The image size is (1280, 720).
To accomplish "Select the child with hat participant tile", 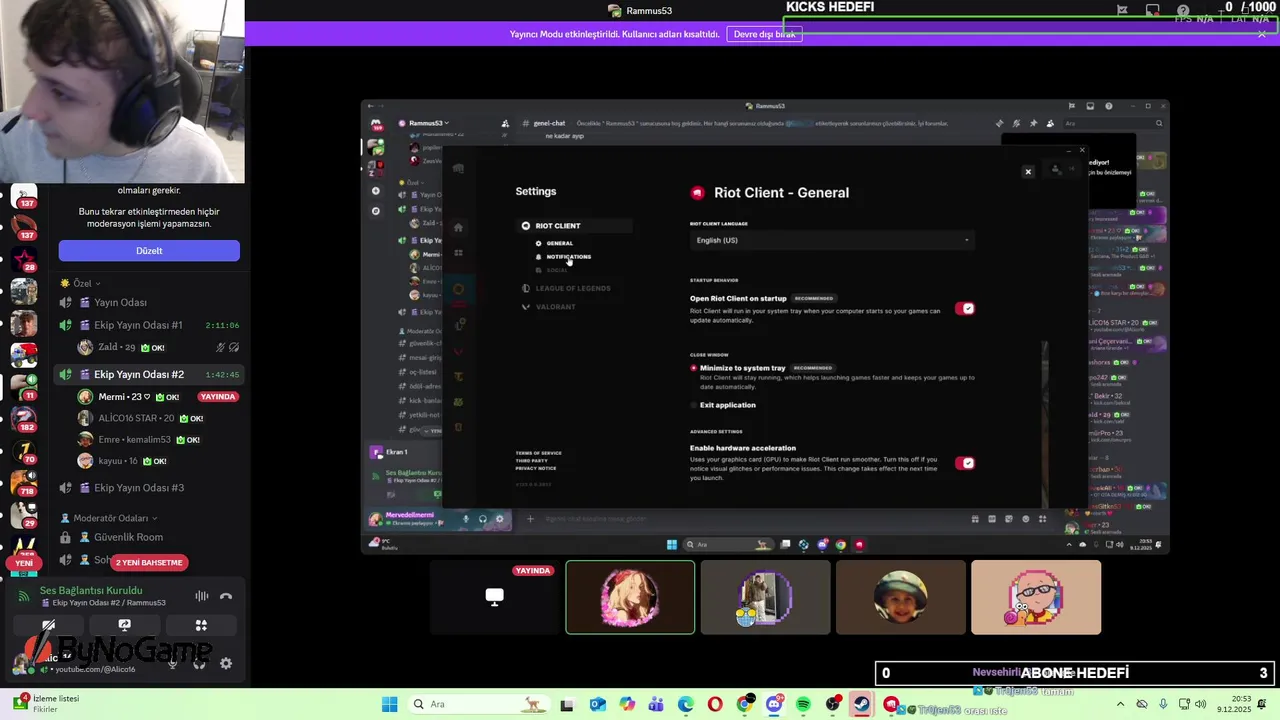I will [x=900, y=597].
